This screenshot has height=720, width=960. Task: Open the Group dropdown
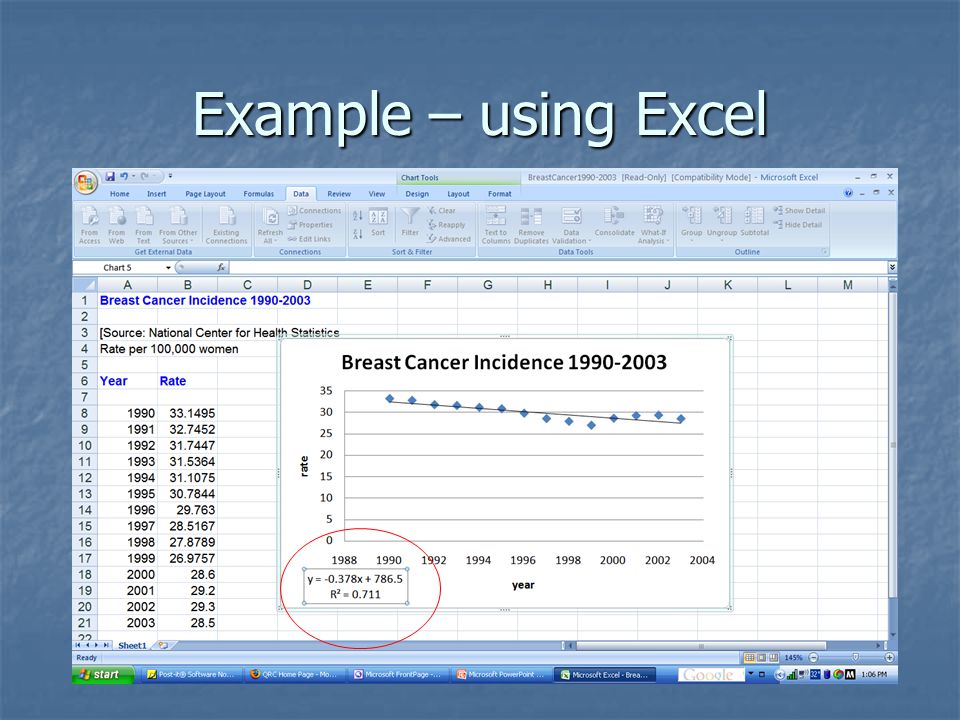(x=691, y=224)
